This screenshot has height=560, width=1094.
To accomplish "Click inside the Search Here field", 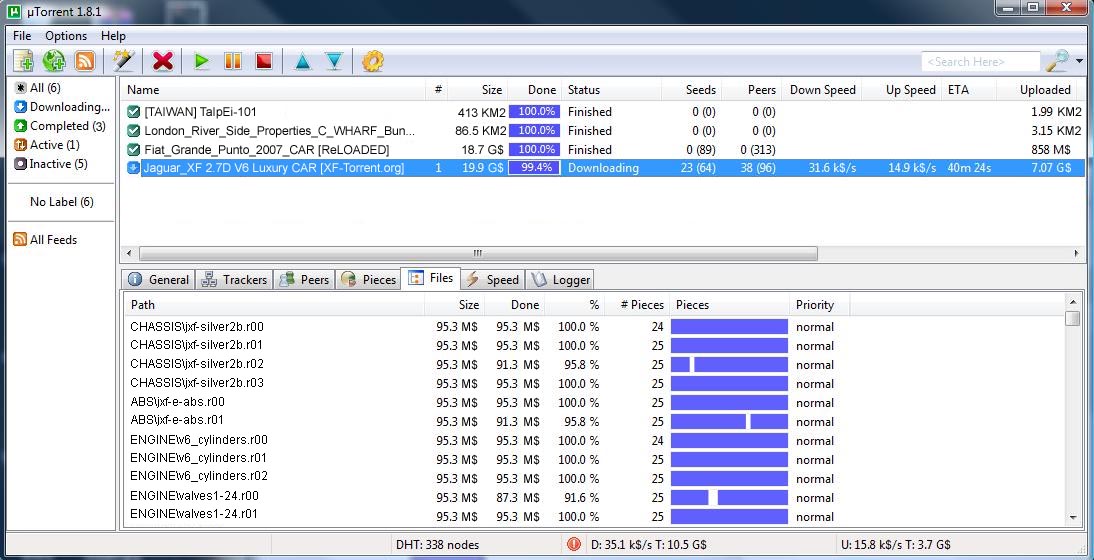I will pyautogui.click(x=978, y=62).
